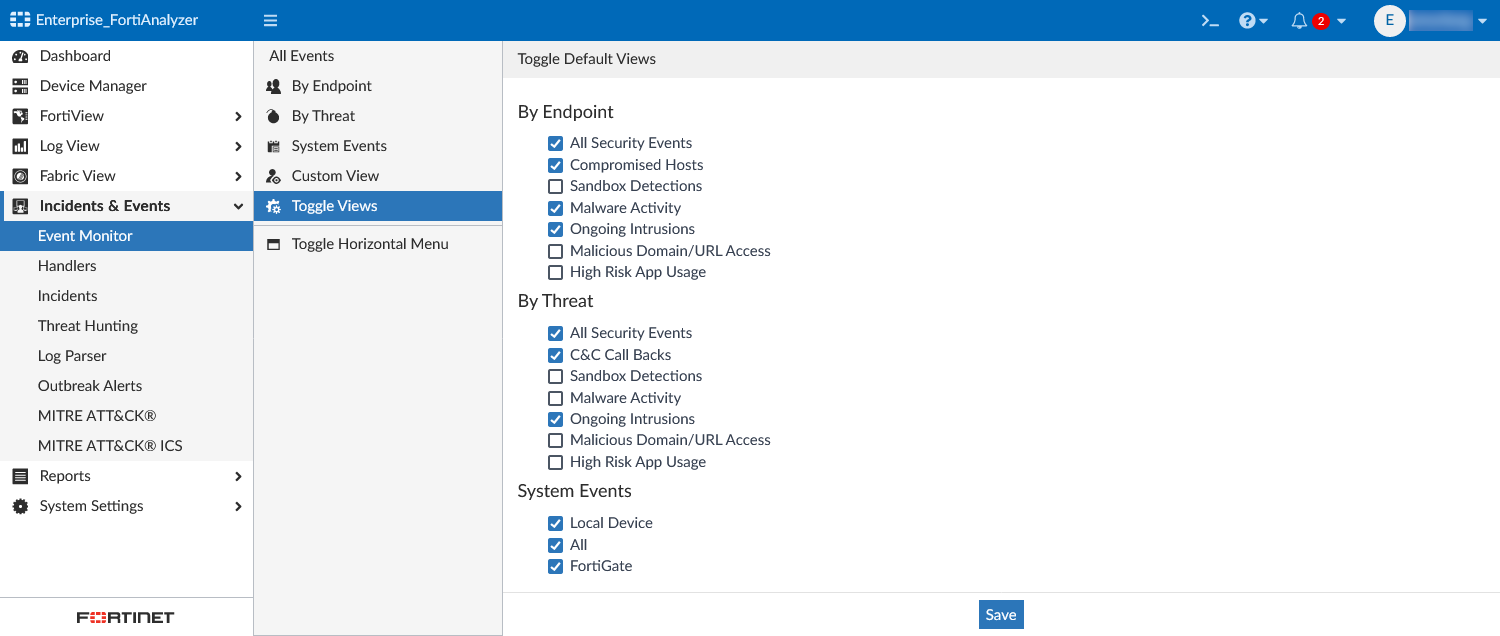Disable the FortiGate system events checkbox
Screen dimensions: 1500x636
(556, 567)
